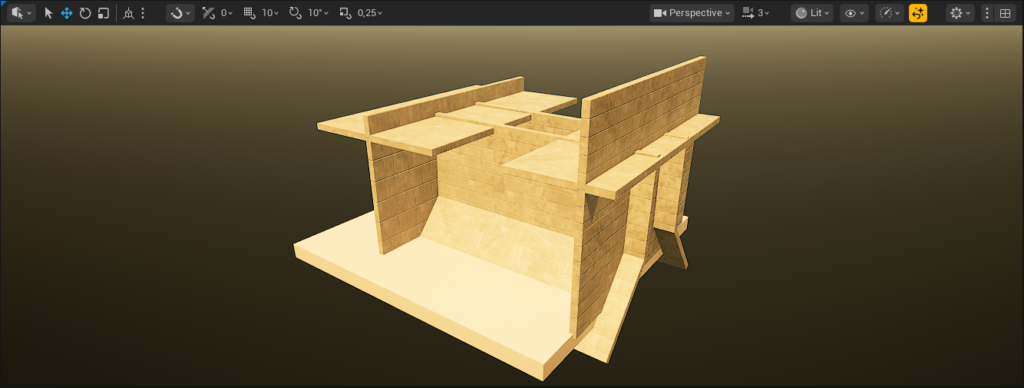This screenshot has height=388, width=1024.
Task: Switch to the Scale gizmo tool
Action: click(103, 13)
